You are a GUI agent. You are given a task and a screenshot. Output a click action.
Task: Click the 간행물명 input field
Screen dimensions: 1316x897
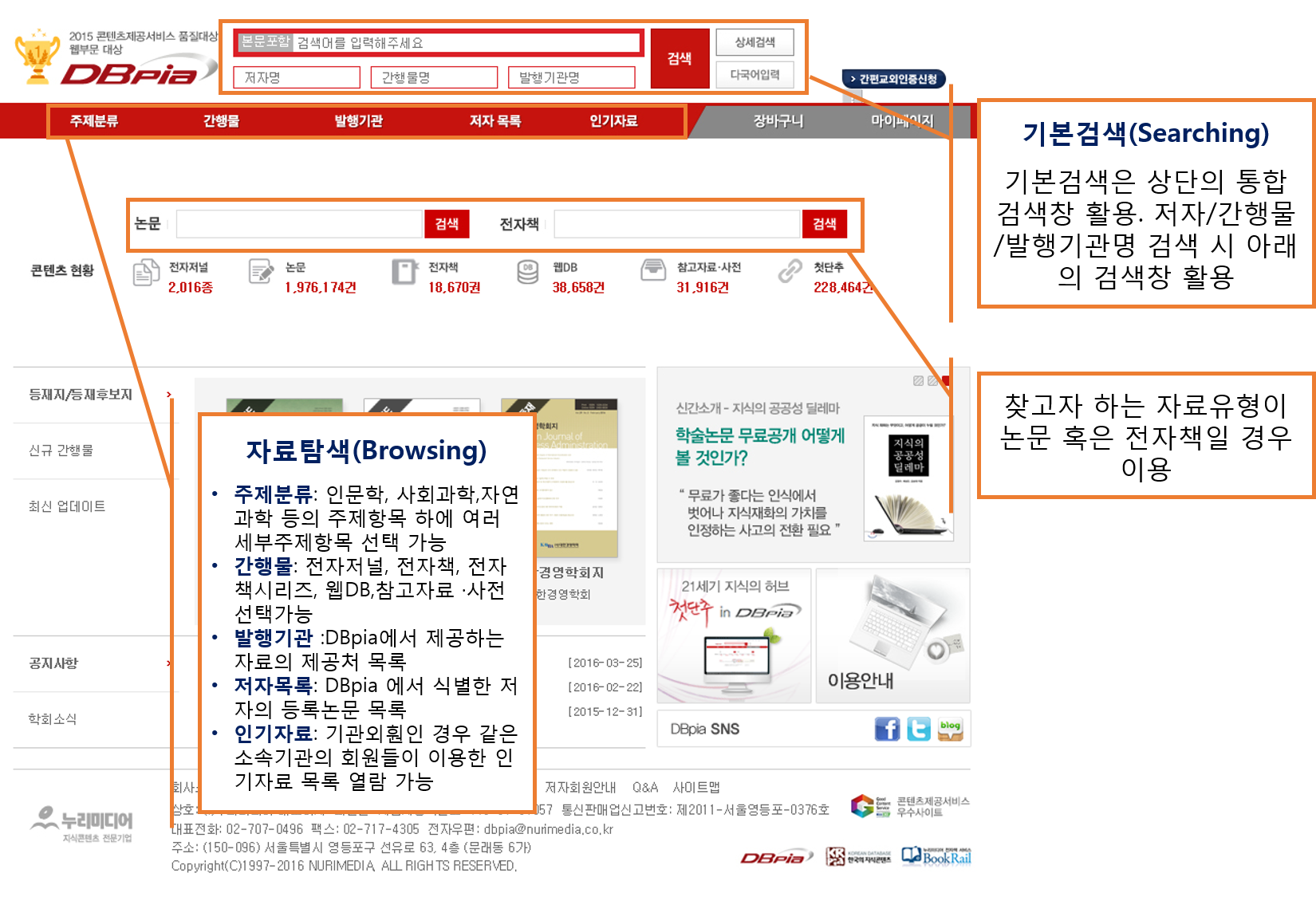click(x=434, y=77)
